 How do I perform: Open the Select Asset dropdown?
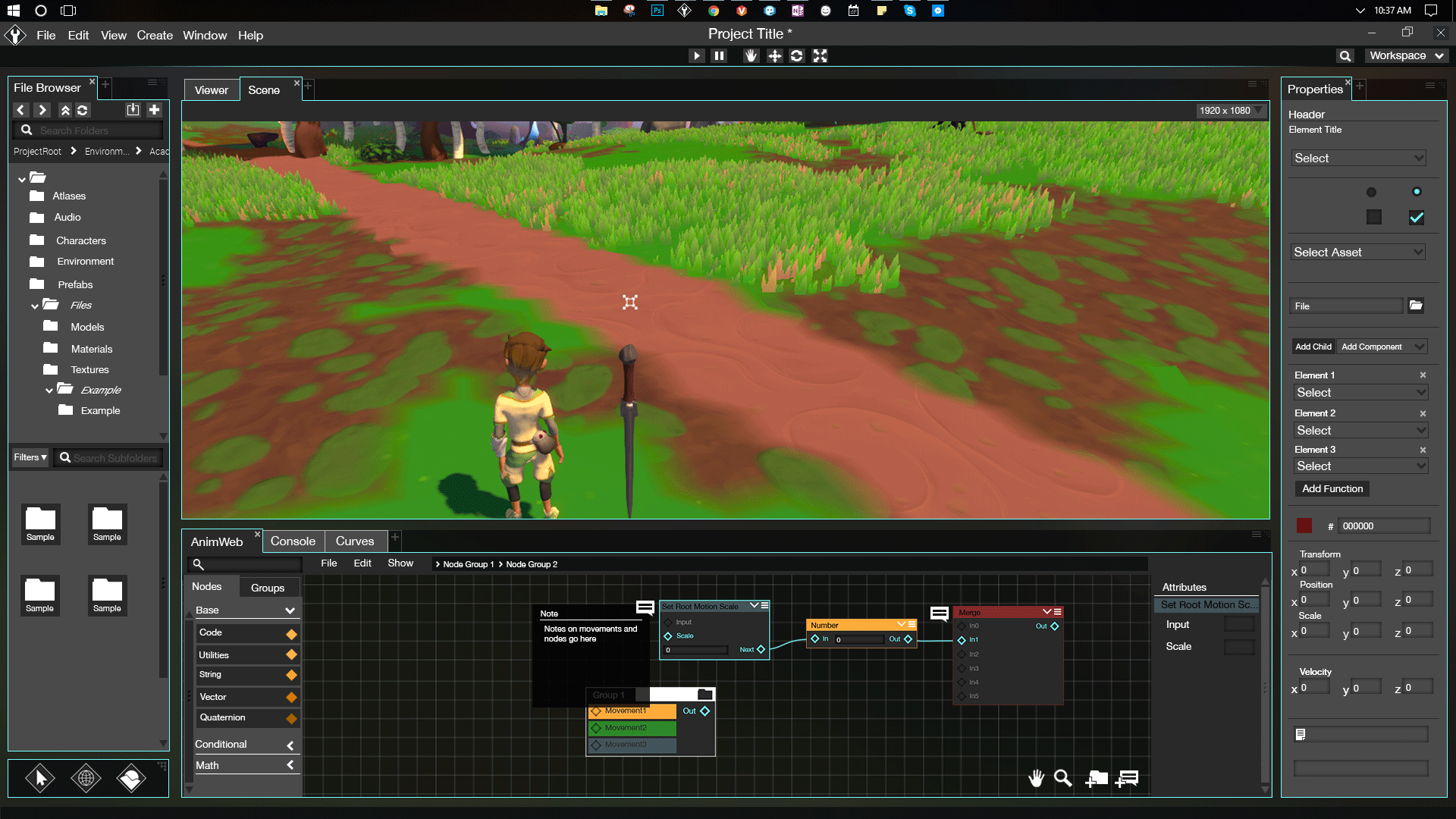[1357, 253]
